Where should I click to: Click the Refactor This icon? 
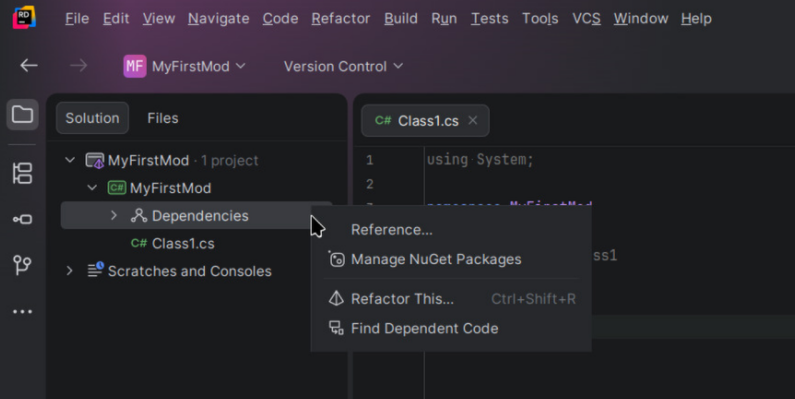coord(336,298)
